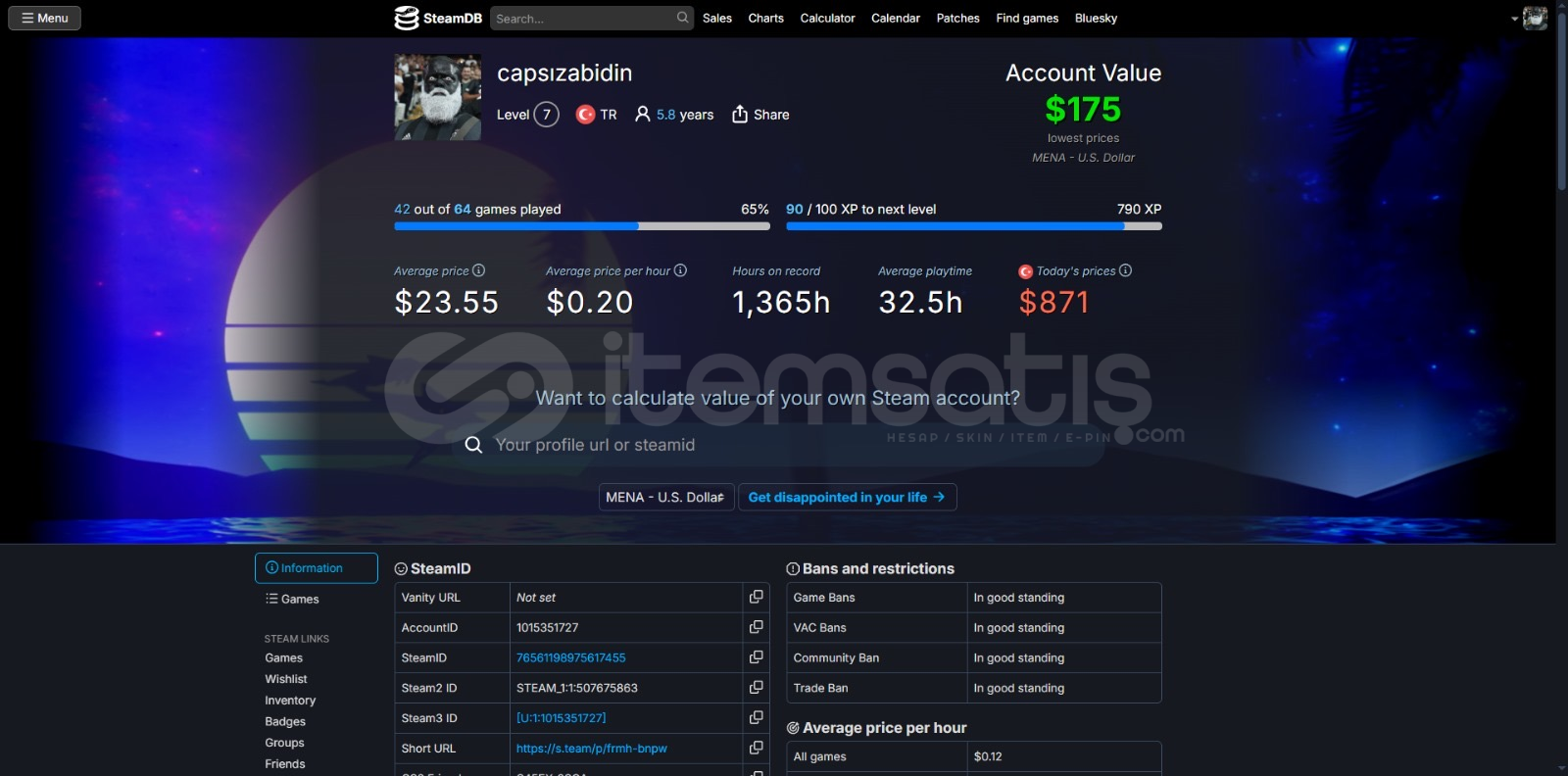Open the Wishlist Steam link
This screenshot has height=776, width=1568.
coord(286,679)
